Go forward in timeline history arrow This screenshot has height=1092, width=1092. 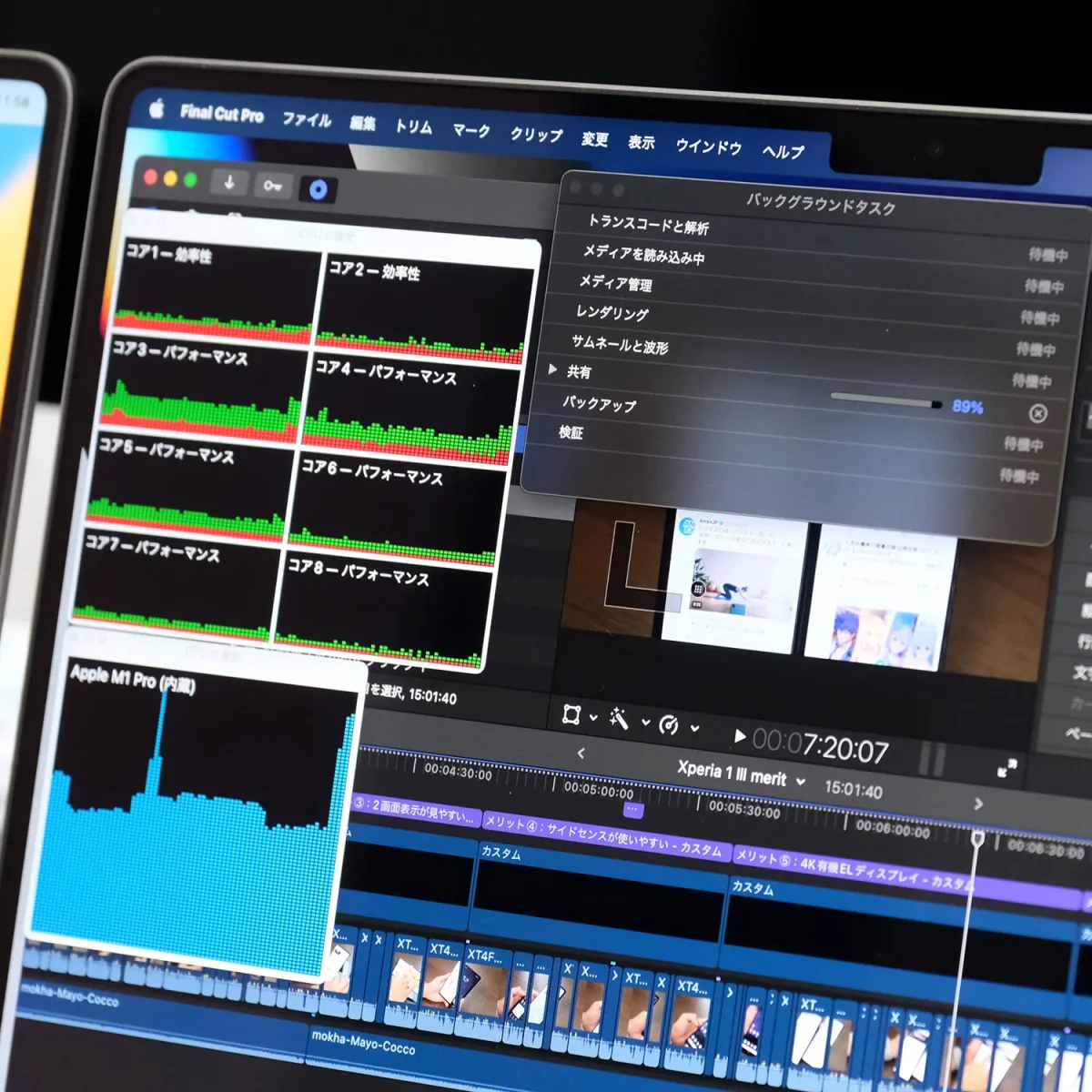[x=978, y=804]
